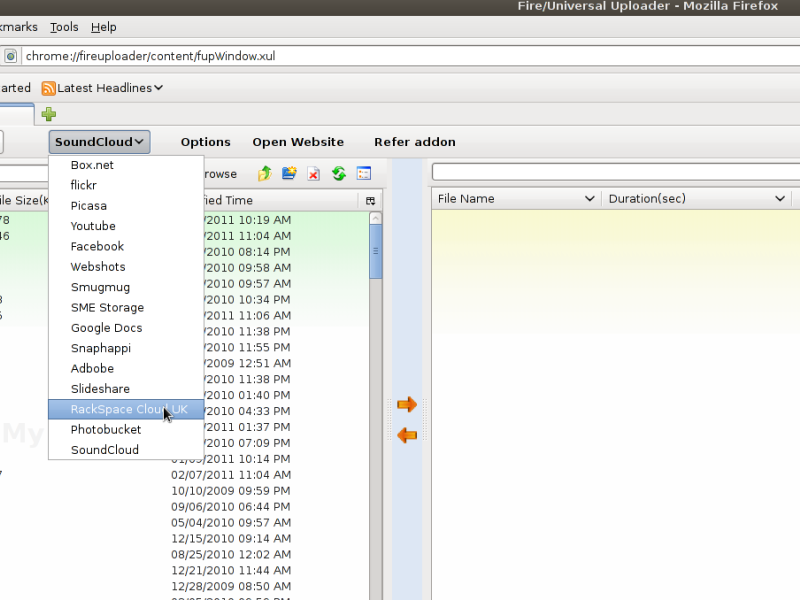Select Photobucket from the service list
The width and height of the screenshot is (800, 600).
point(126,430)
